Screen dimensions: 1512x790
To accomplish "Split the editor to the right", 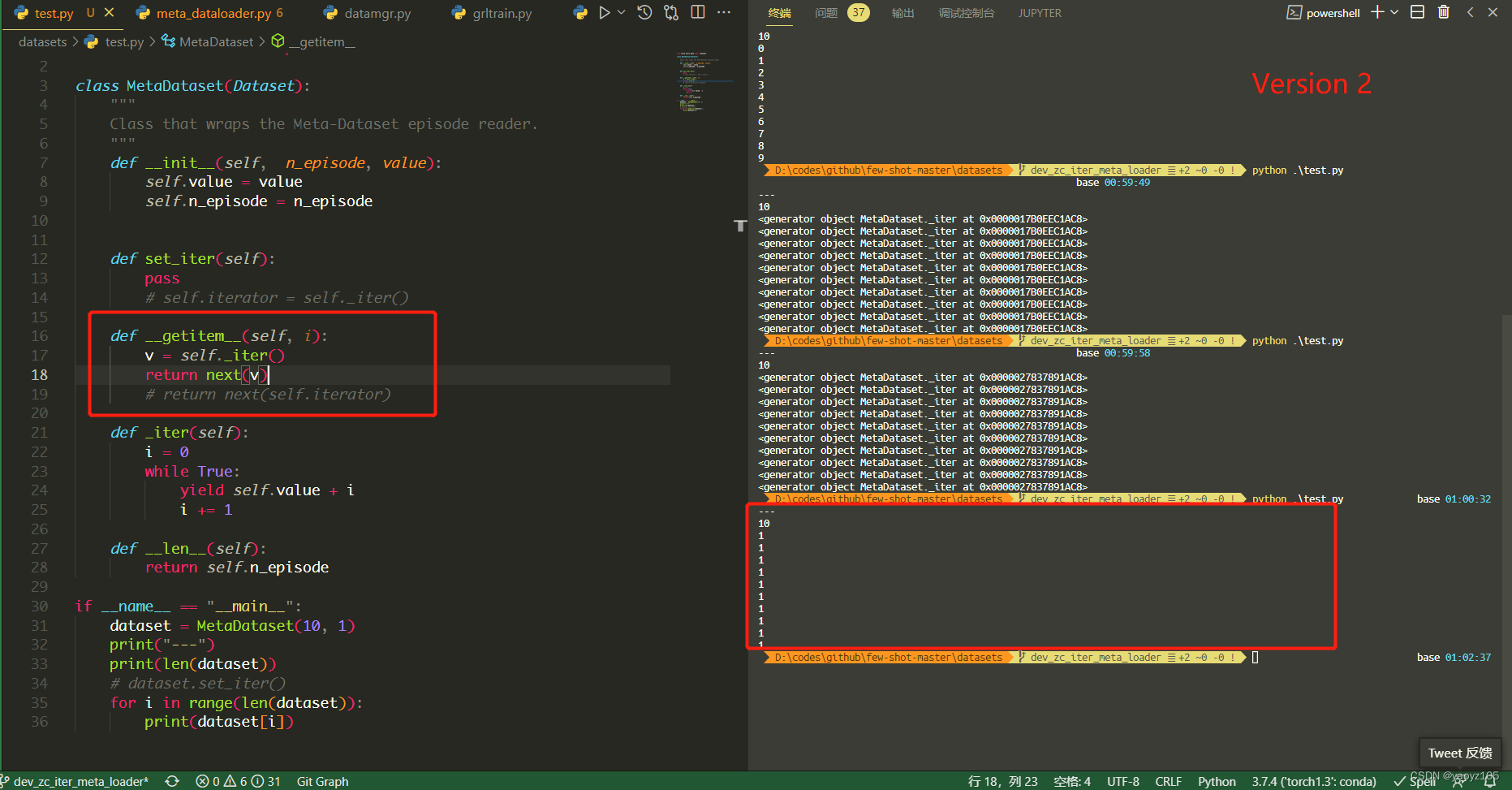I will (x=698, y=12).
